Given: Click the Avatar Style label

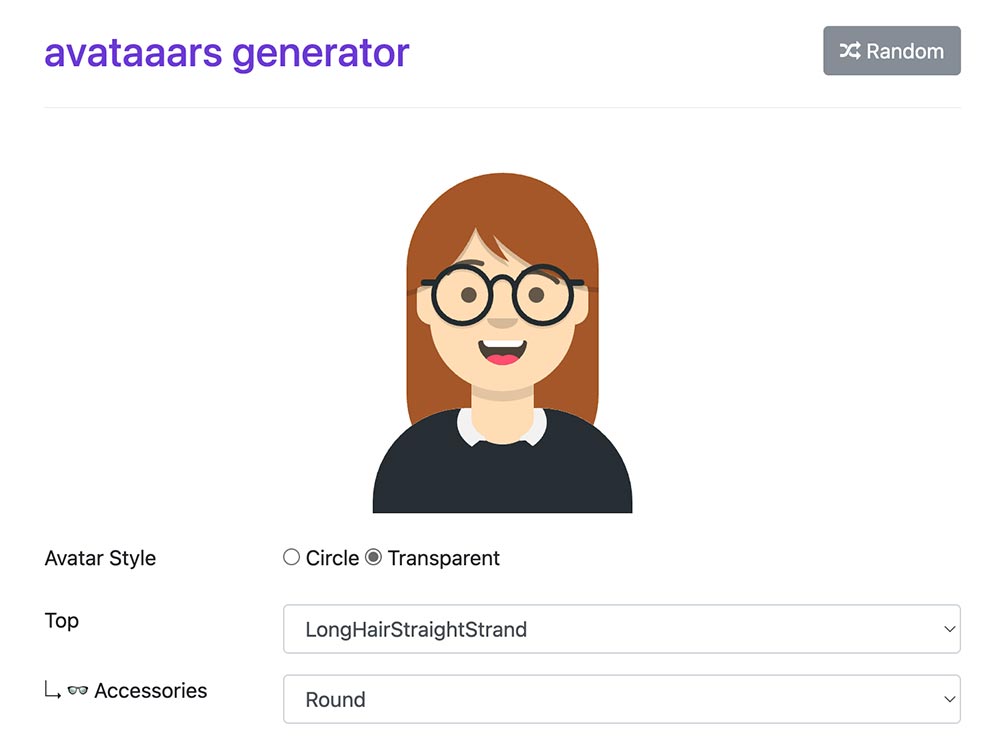Looking at the screenshot, I should [100, 559].
